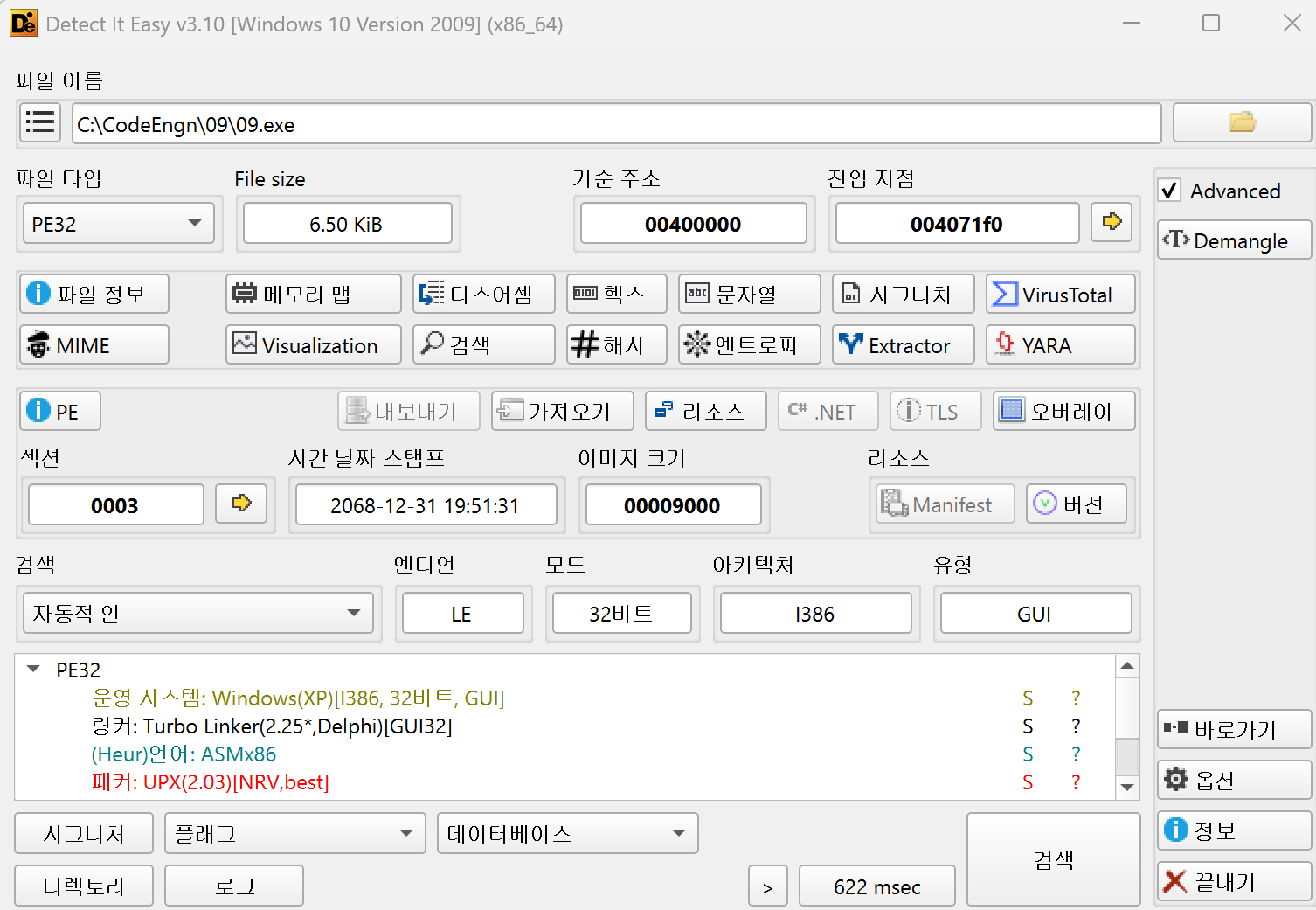Go to the entry point via its arrow button
The width and height of the screenshot is (1316, 910).
(1112, 222)
